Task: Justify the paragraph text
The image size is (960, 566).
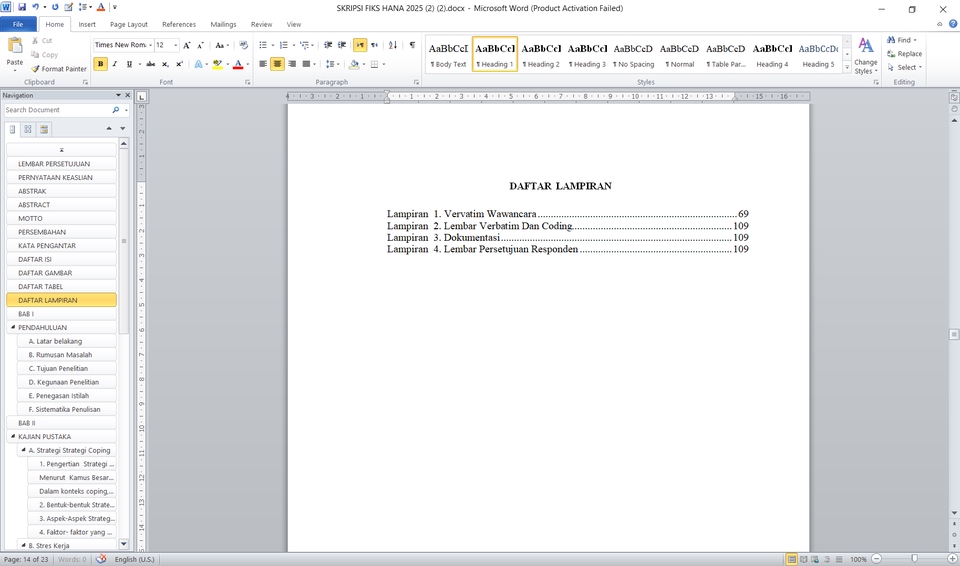Action: (306, 64)
